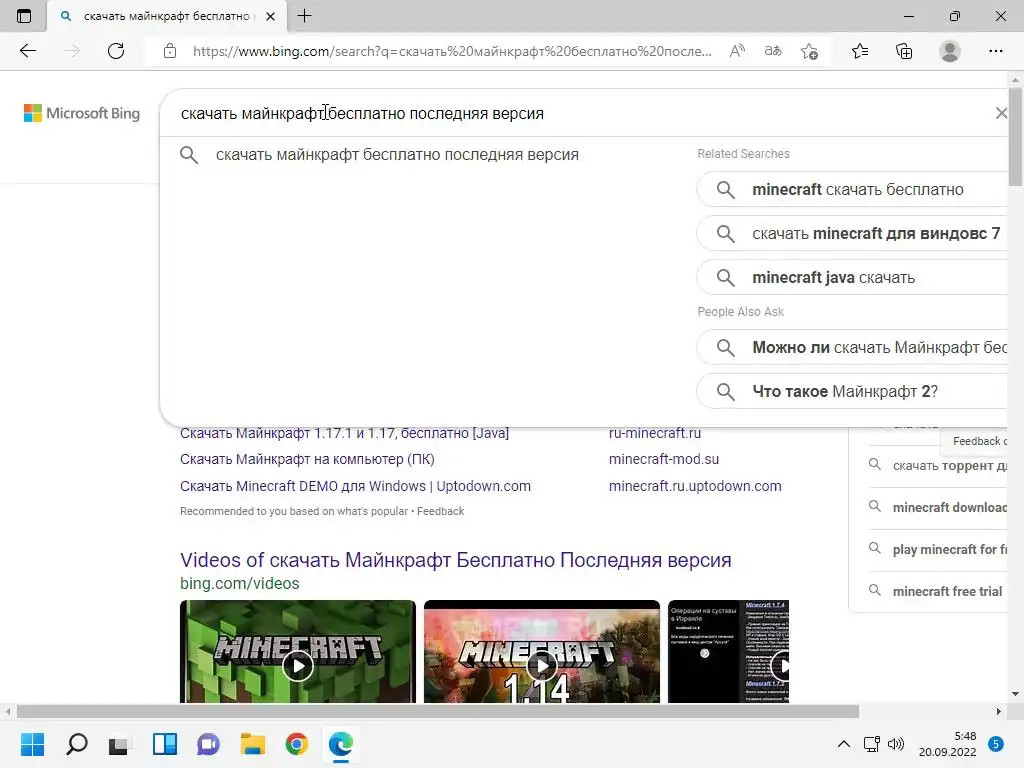Open Videos of скачать Майнкрафт heading link

455,560
